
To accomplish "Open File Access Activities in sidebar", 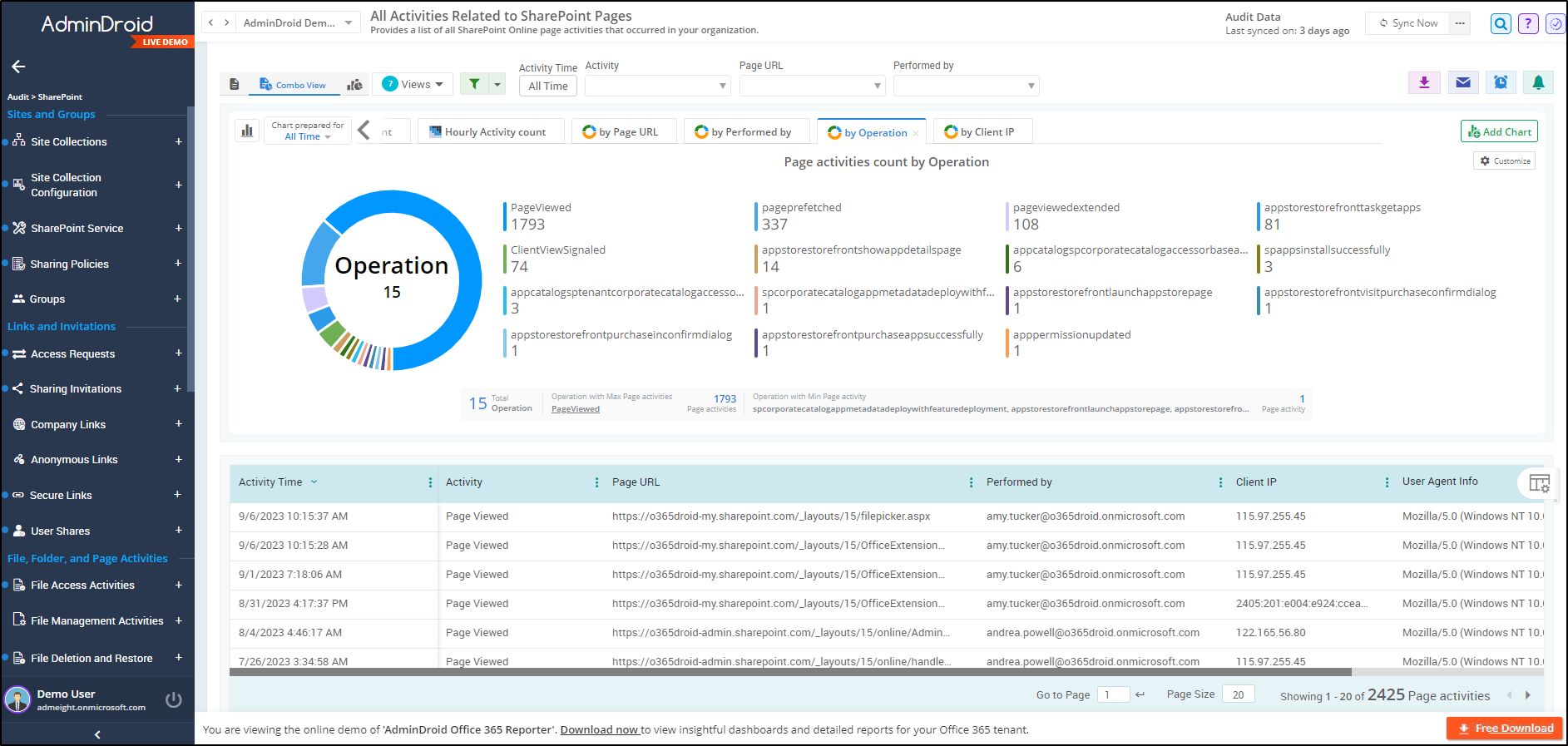I will [82, 585].
